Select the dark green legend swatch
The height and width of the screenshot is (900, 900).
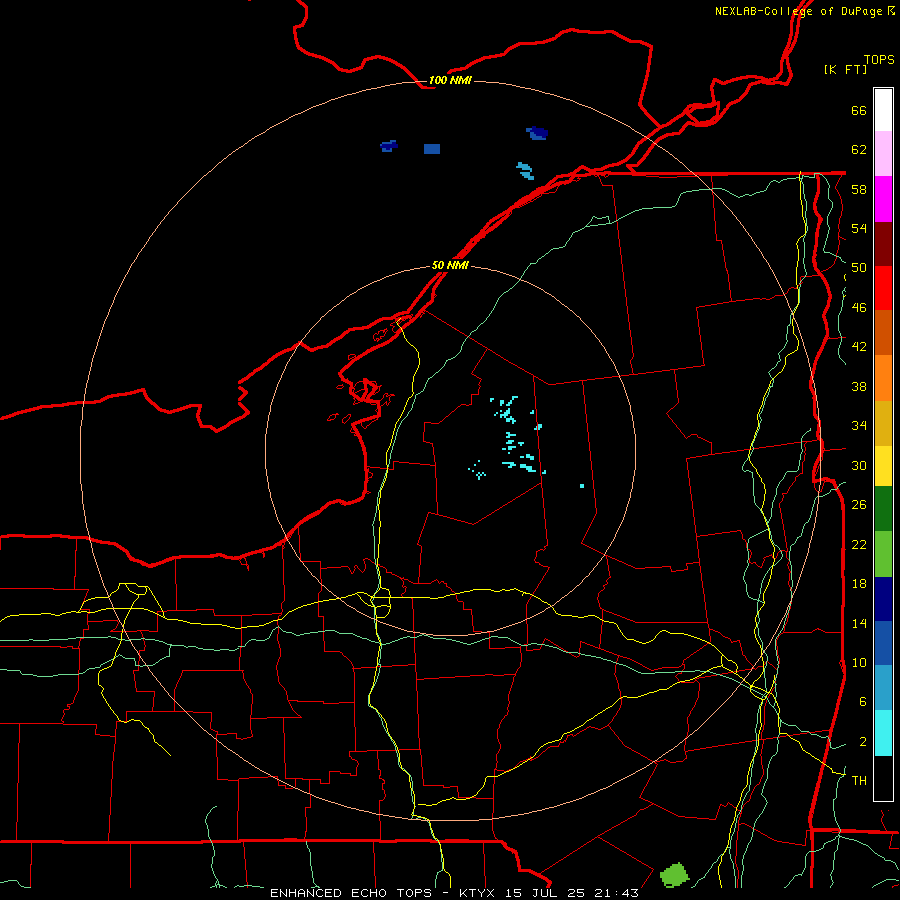[883, 509]
